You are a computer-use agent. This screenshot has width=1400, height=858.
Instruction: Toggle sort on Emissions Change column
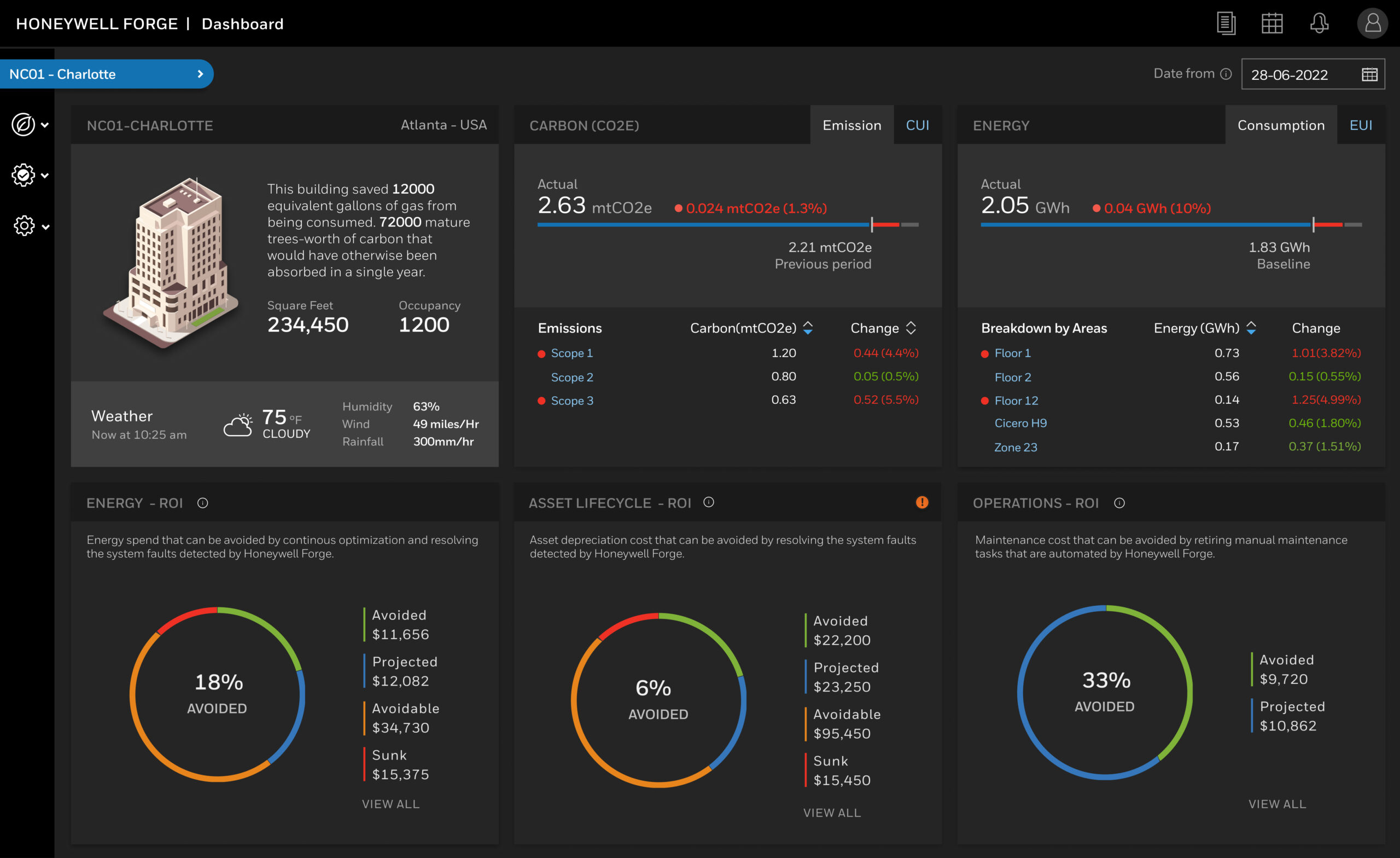(x=911, y=328)
